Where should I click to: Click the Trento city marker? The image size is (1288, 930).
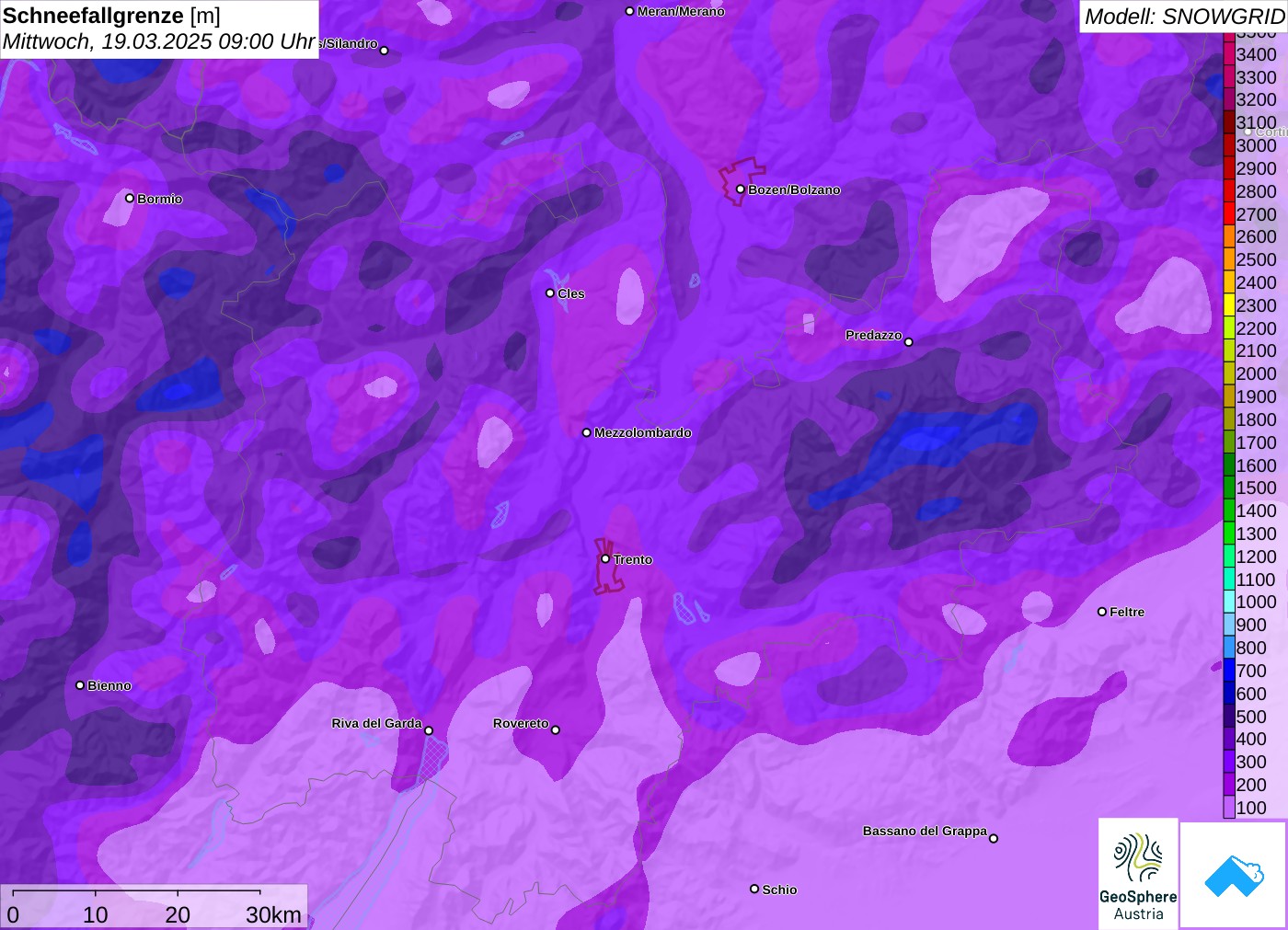pos(605,558)
